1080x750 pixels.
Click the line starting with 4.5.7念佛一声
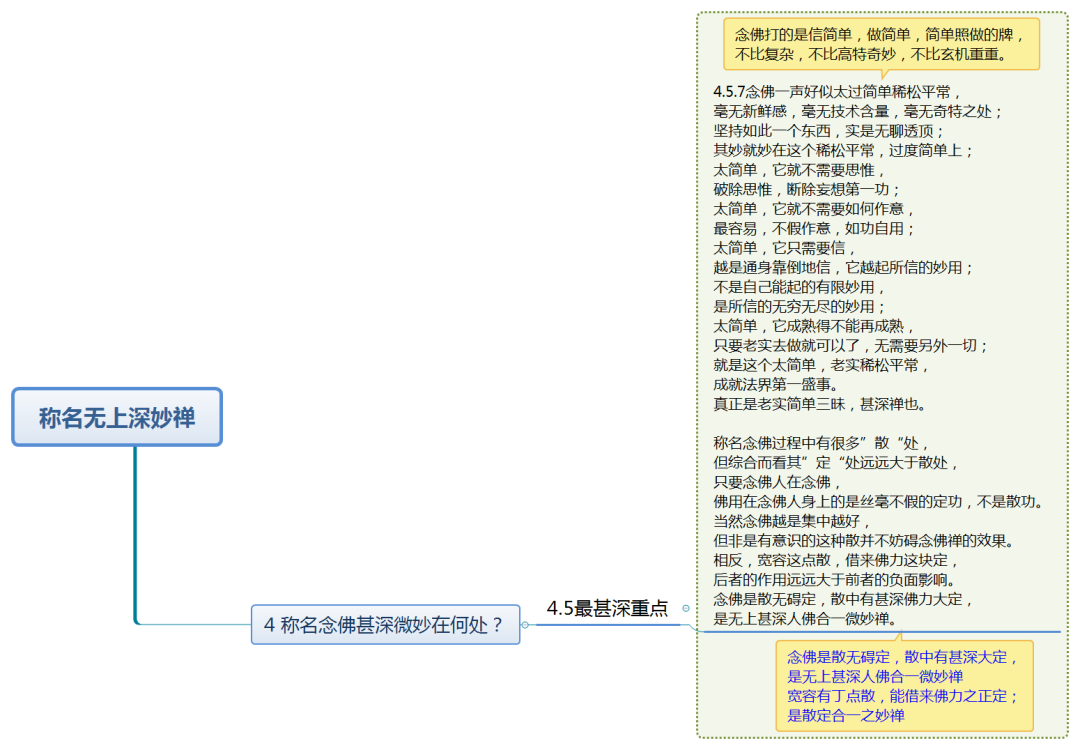(837, 92)
